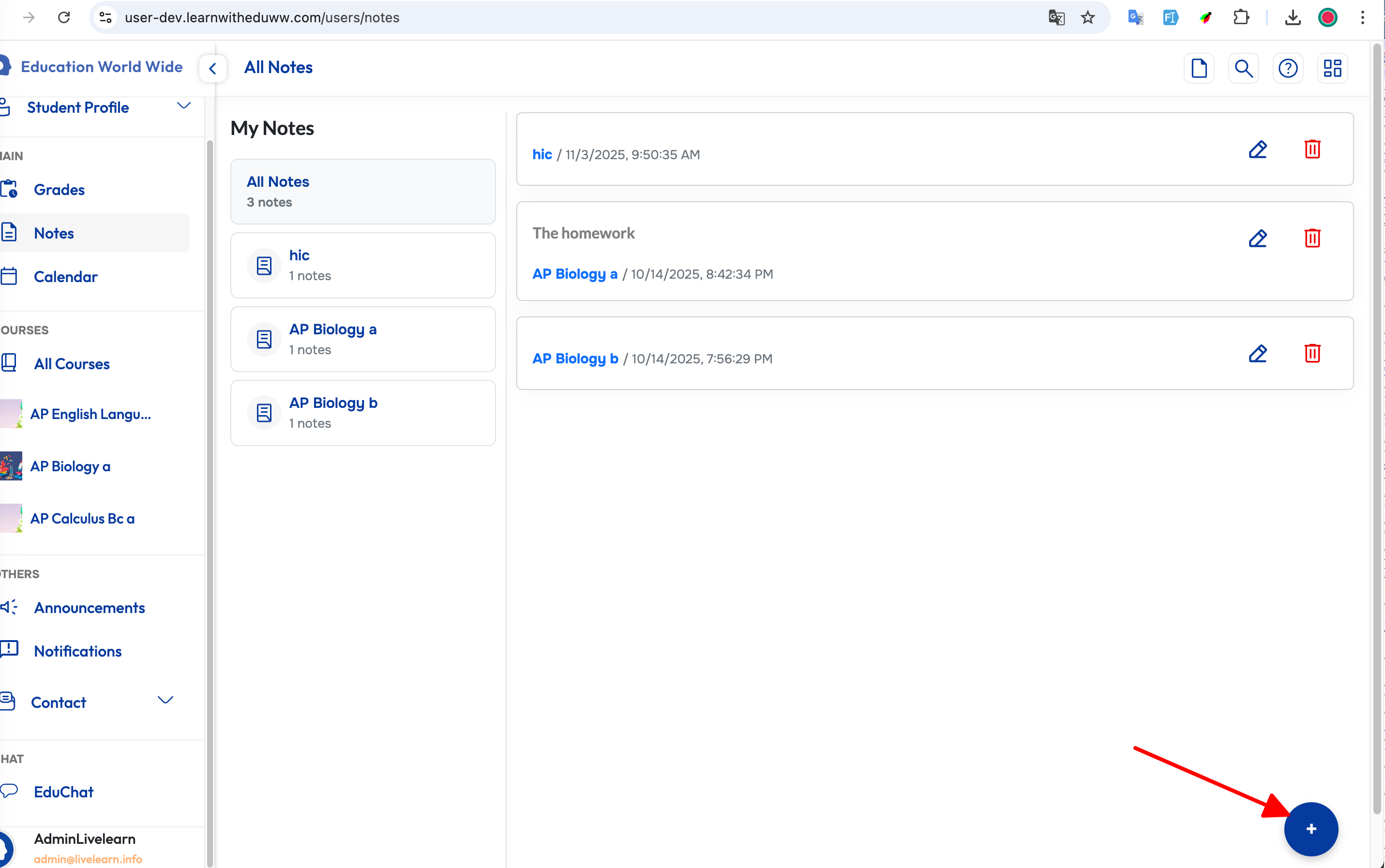Select the AP Biology a notes folder
The width and height of the screenshot is (1385, 868).
[363, 339]
